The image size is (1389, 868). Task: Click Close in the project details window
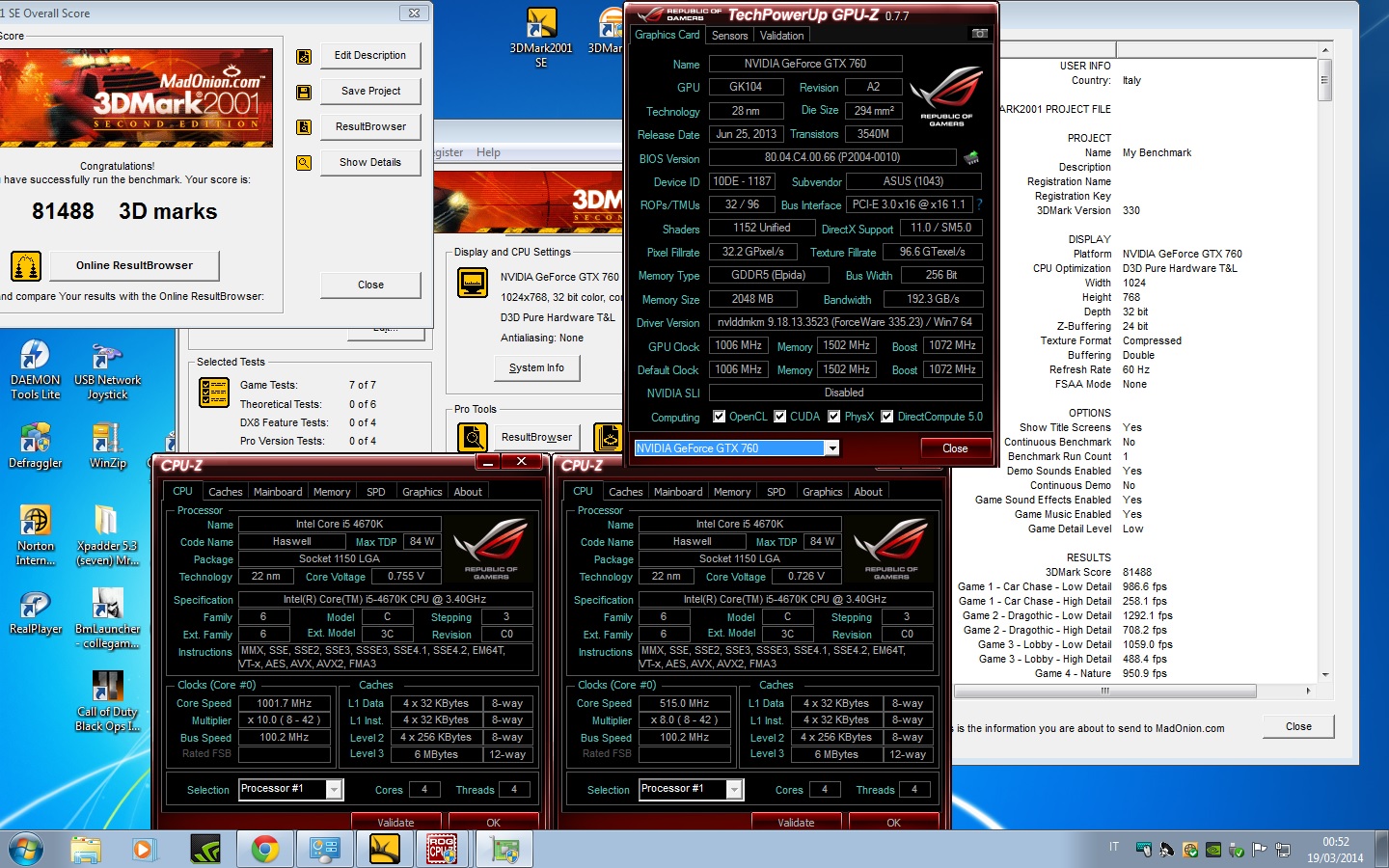click(1298, 726)
